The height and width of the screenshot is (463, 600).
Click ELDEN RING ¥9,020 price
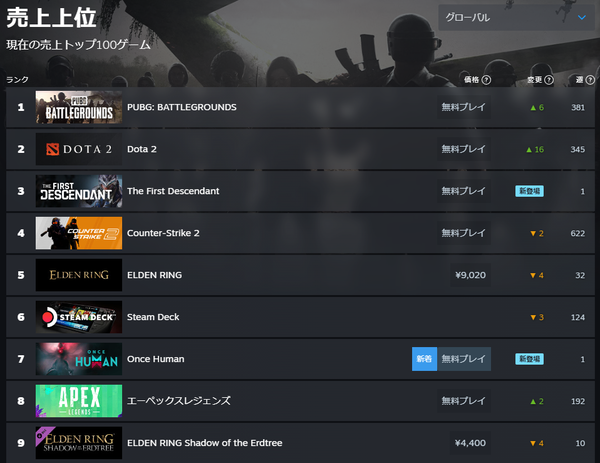click(x=470, y=275)
